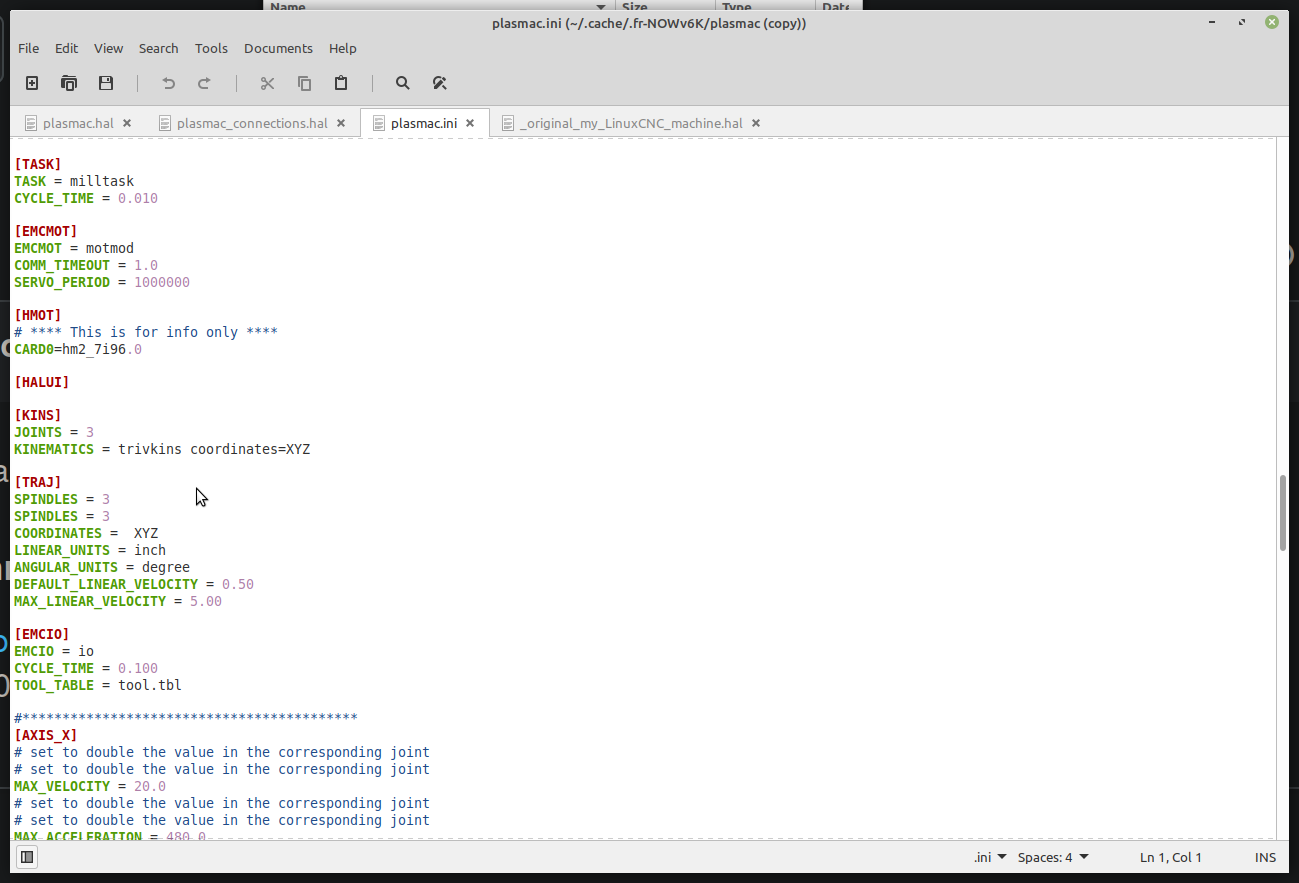Click the LINEAR_UNITS = inch line
Image resolution: width=1299 pixels, height=883 pixels.
click(90, 550)
